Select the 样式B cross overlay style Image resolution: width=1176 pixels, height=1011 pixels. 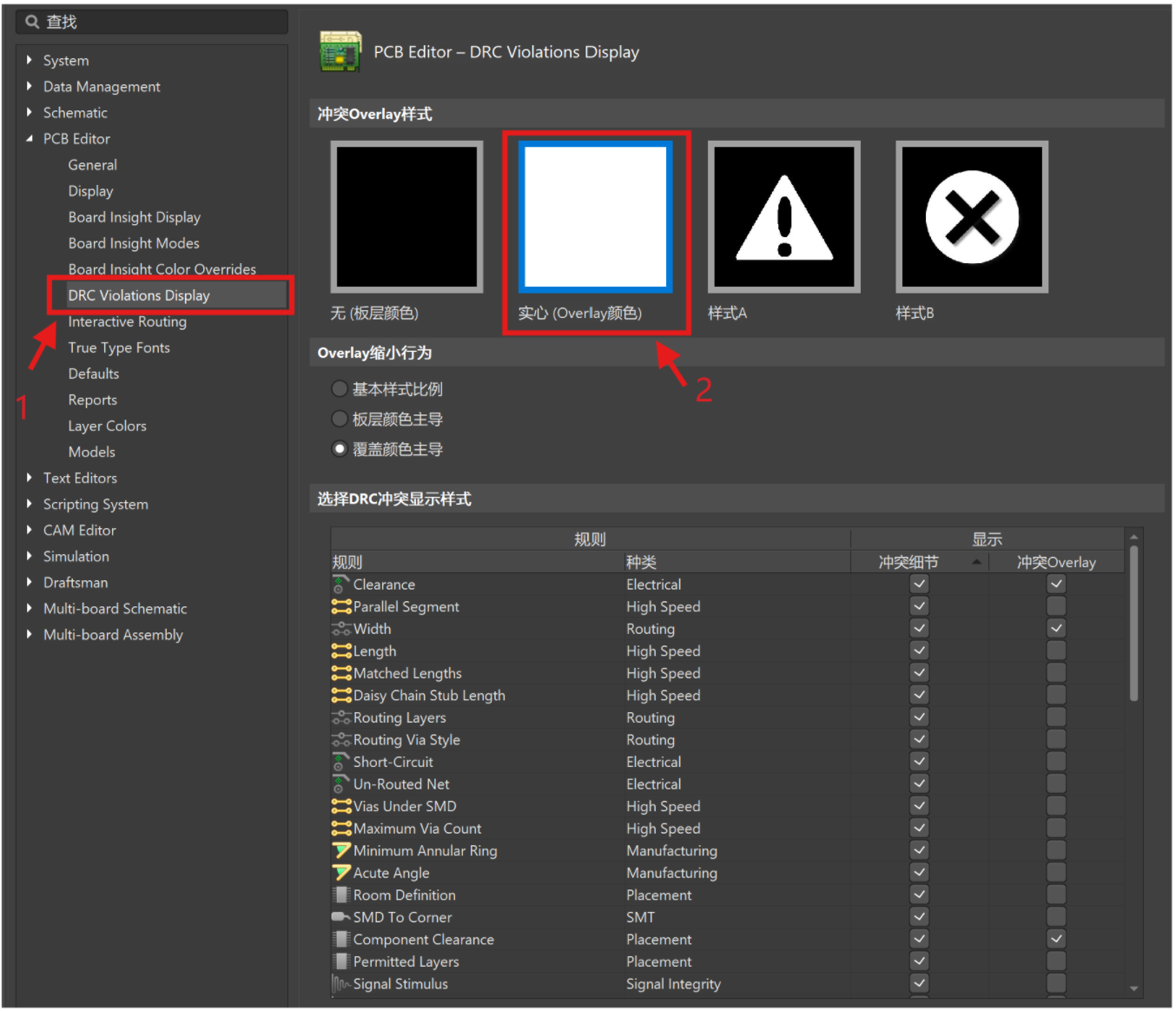tap(972, 216)
